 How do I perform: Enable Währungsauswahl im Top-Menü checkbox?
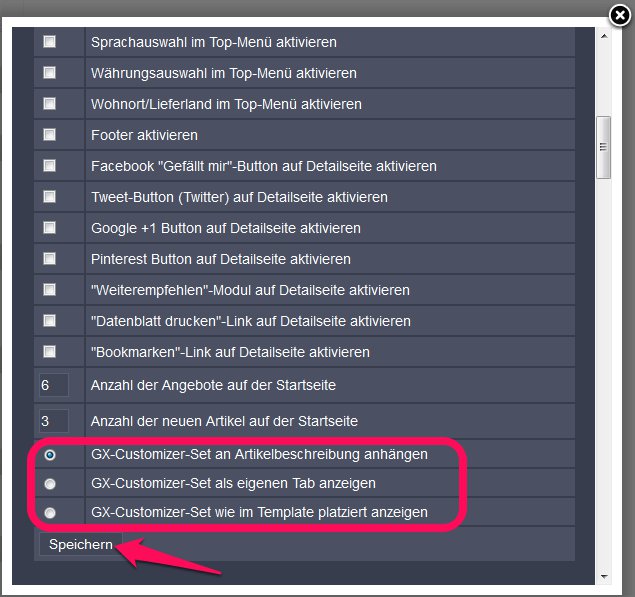click(49, 72)
